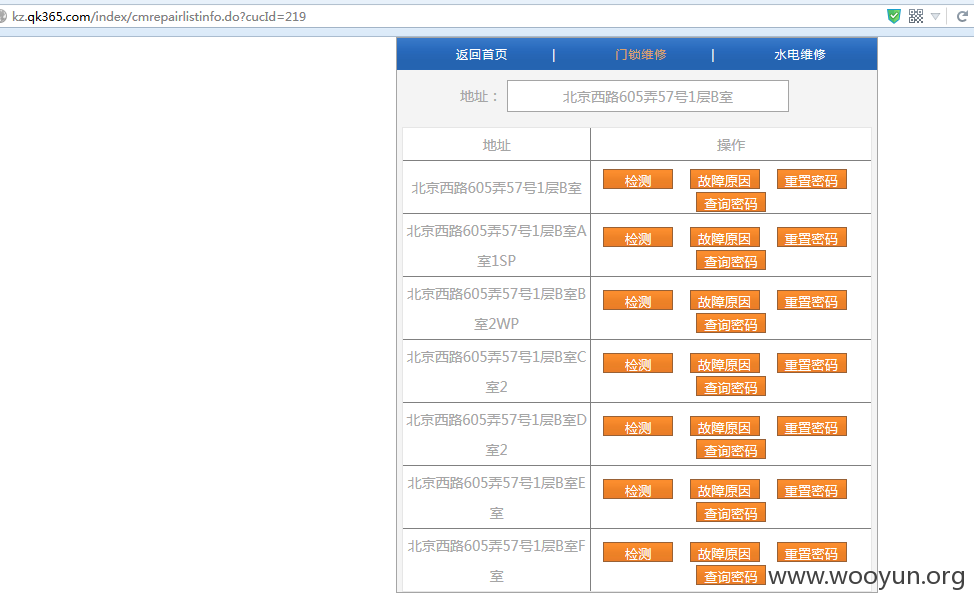Click 检测 for the F室 row

pos(638,552)
